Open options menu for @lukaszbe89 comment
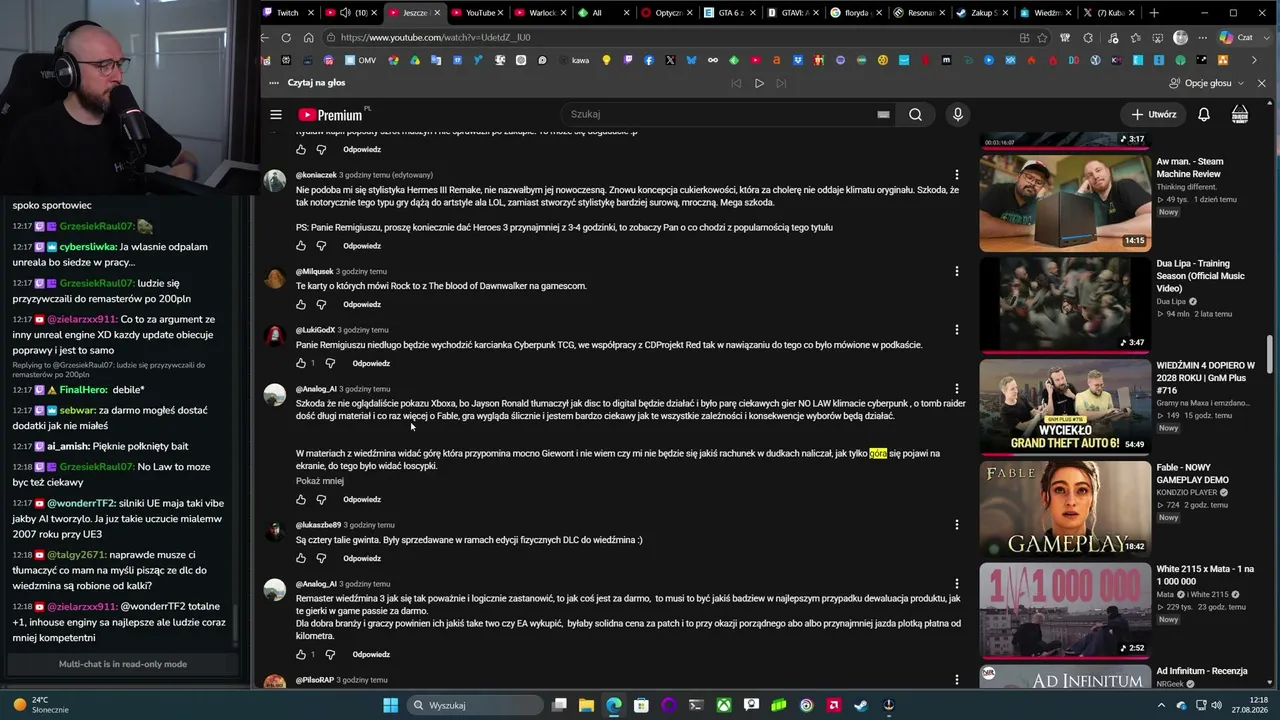This screenshot has height=720, width=1280. (957, 524)
